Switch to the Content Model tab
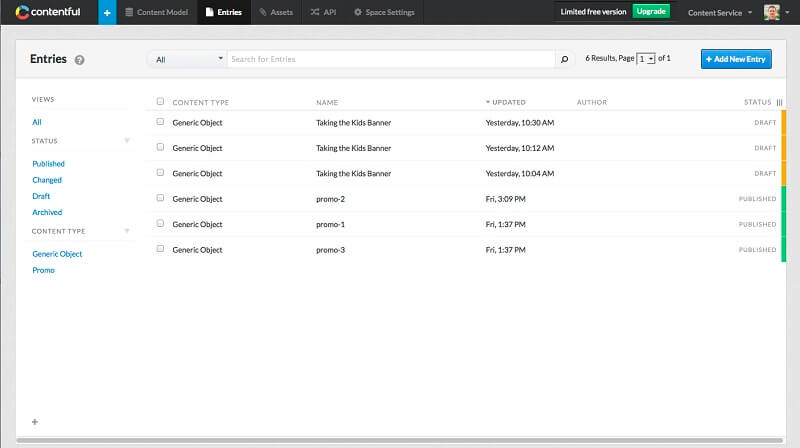 (157, 12)
